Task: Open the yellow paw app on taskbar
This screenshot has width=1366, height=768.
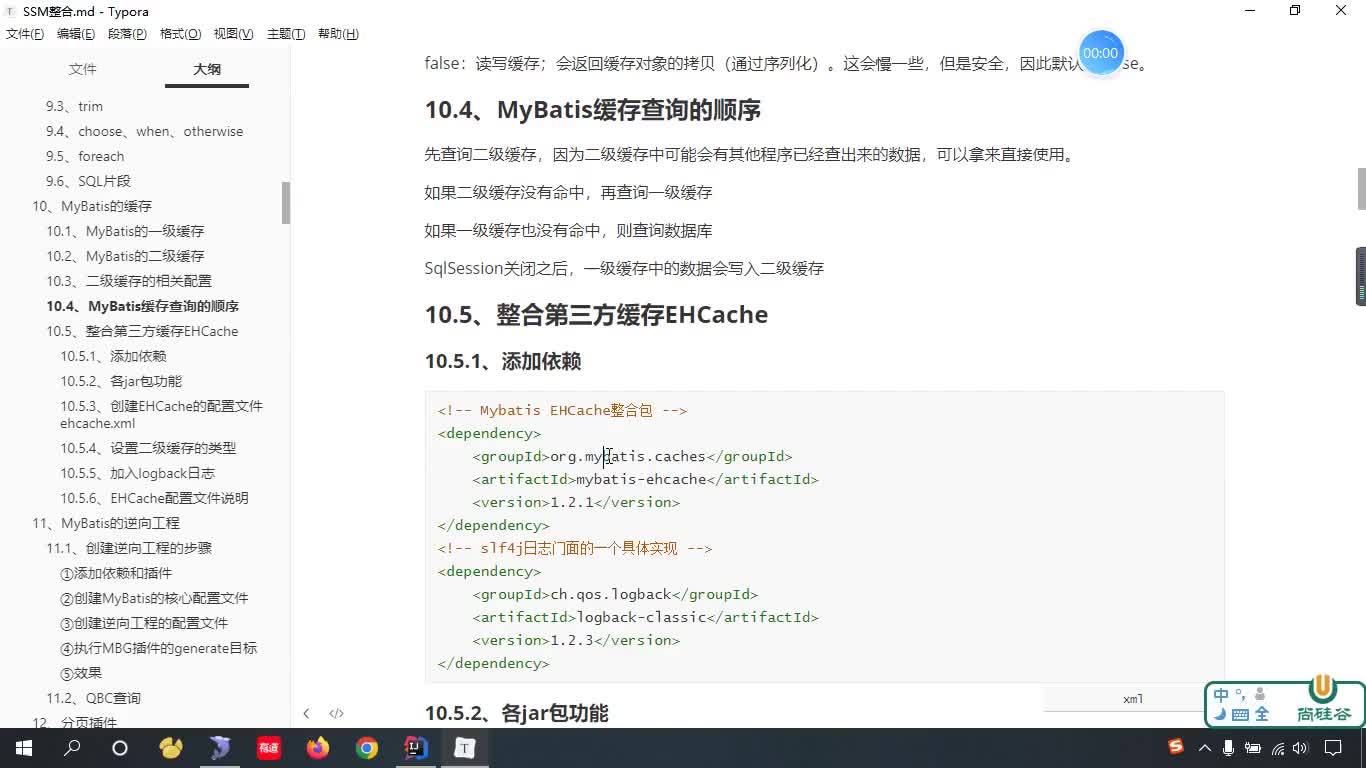Action: pos(171,748)
